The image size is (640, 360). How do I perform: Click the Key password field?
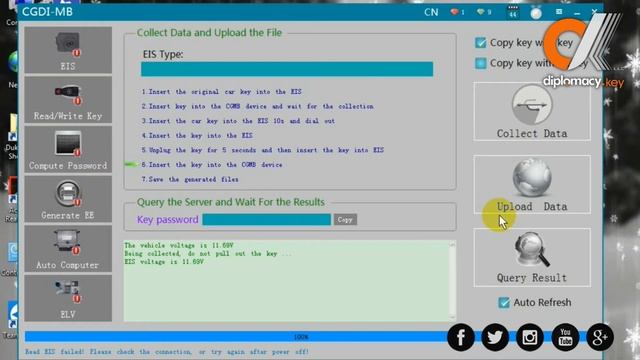267,220
